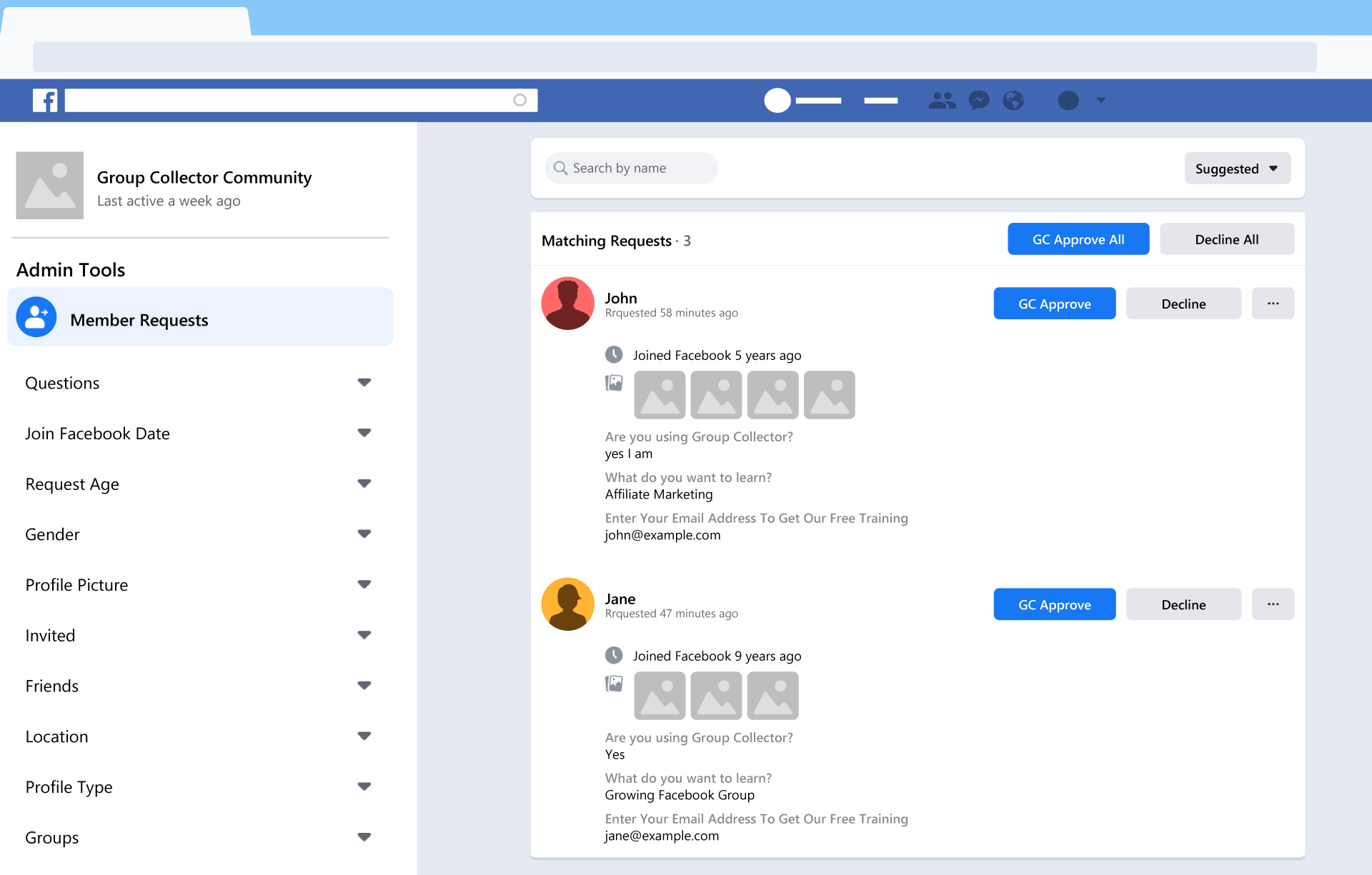
Task: Open the Suggested sort dropdown
Action: 1237,169
